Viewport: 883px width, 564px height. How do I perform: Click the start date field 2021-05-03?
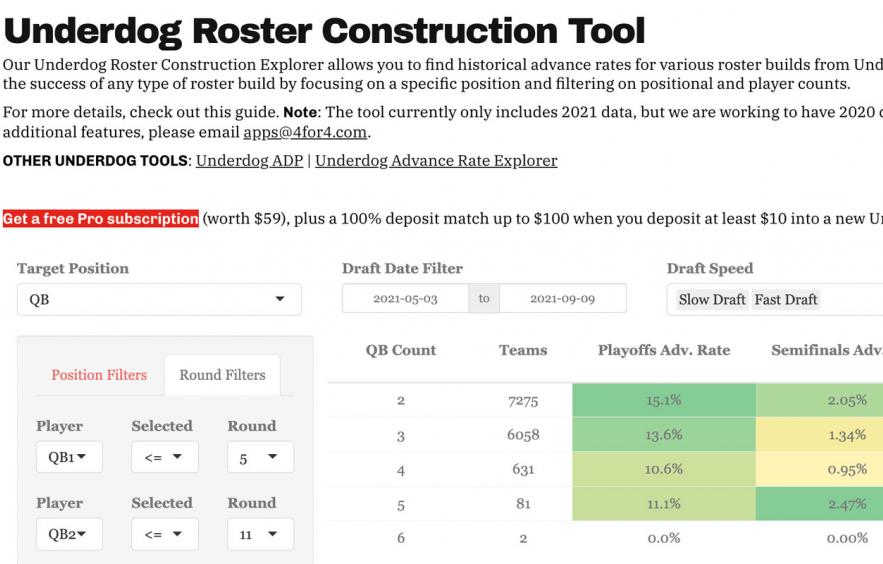click(405, 299)
